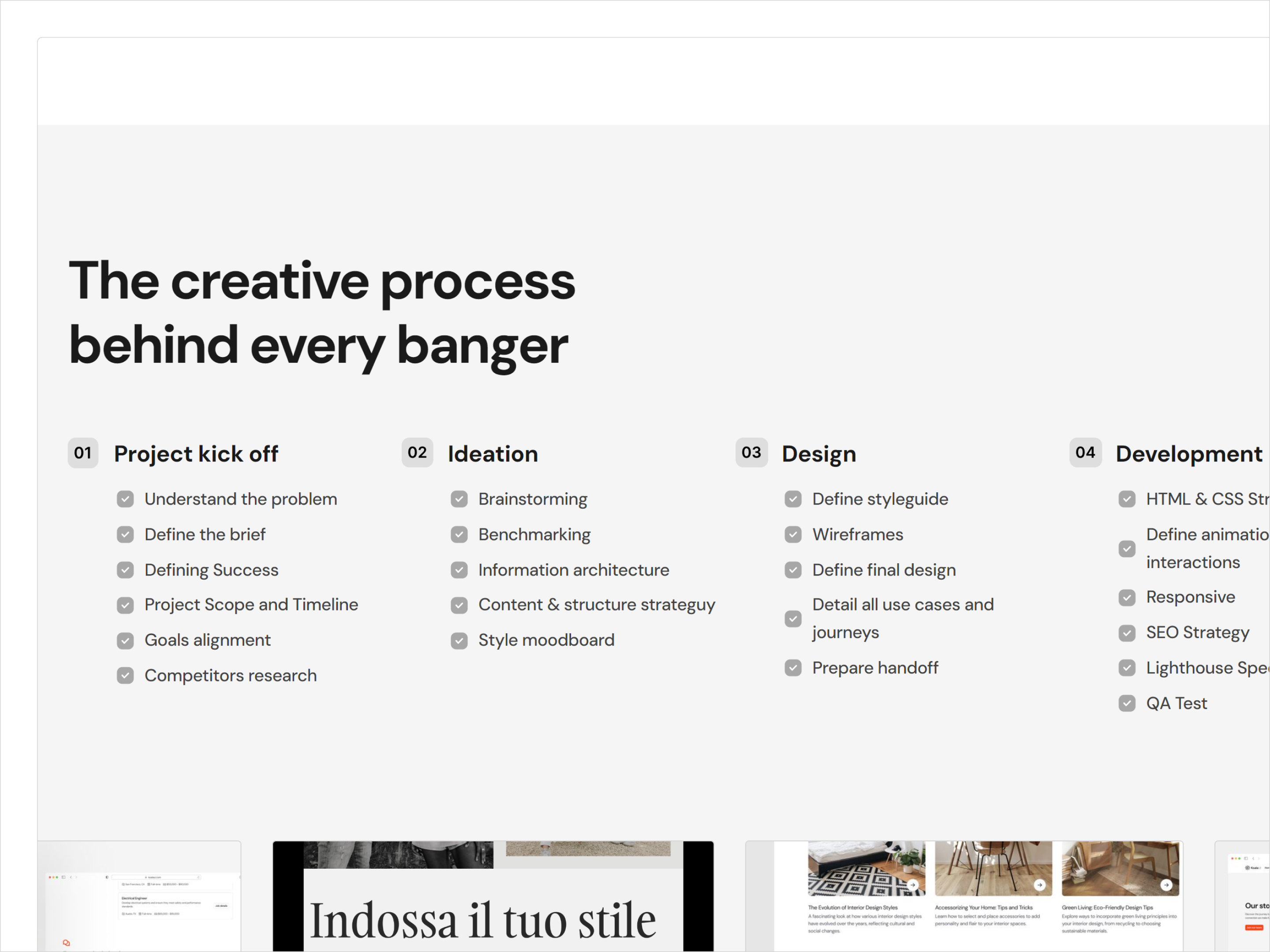Click the check icon beside Lighthouse
Image resolution: width=1270 pixels, height=952 pixels.
tap(1127, 668)
